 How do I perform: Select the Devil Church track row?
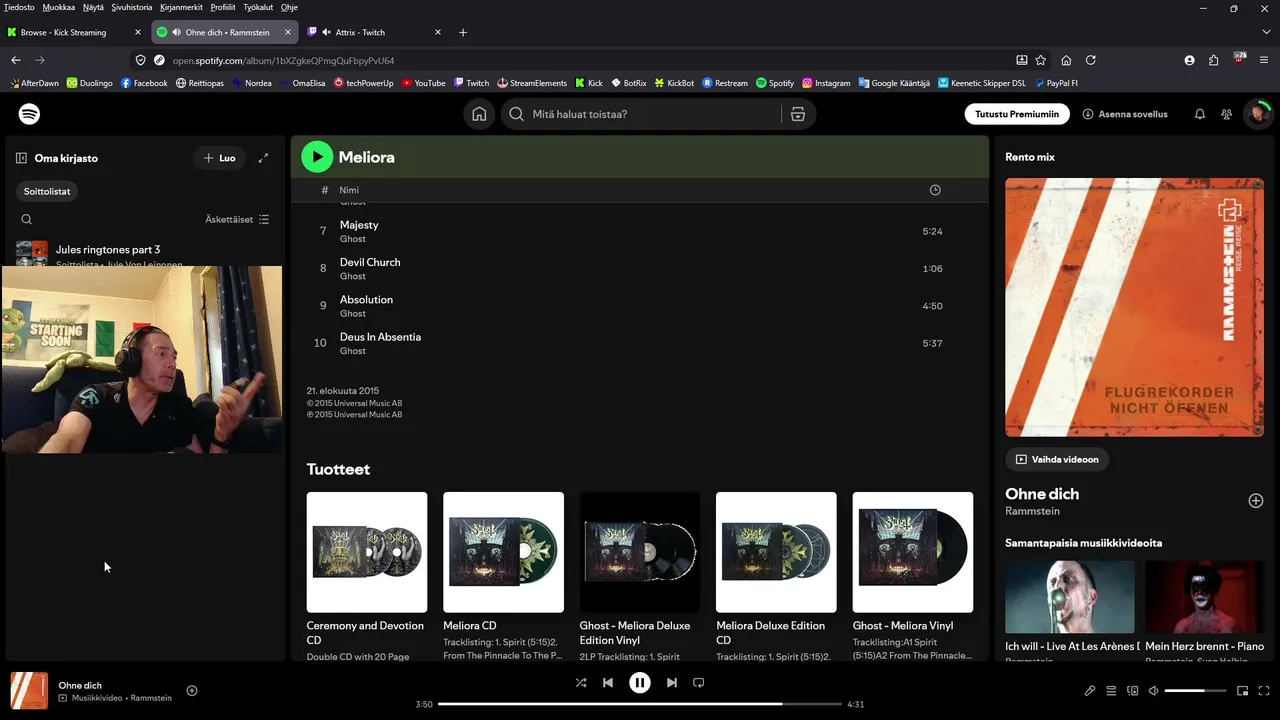tap(639, 269)
